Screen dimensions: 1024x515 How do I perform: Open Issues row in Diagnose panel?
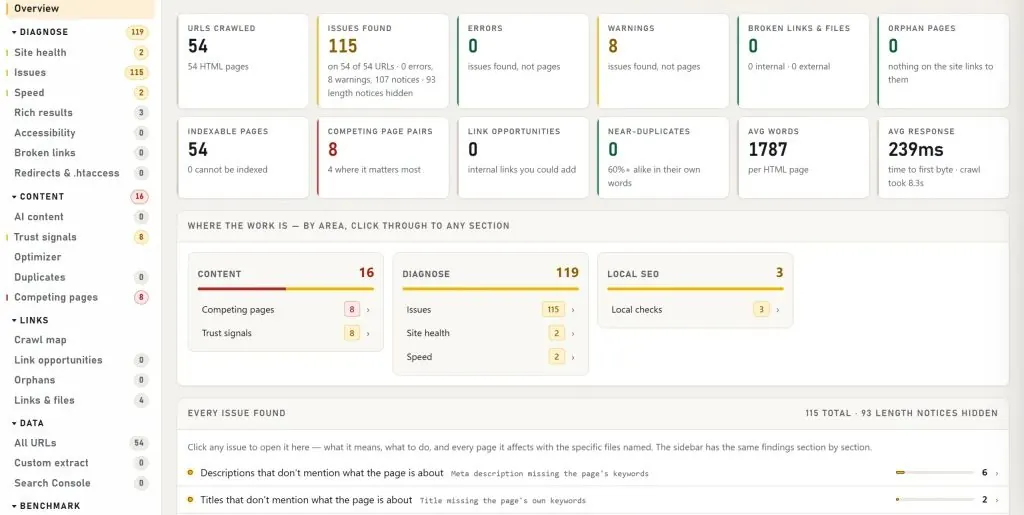pos(490,309)
